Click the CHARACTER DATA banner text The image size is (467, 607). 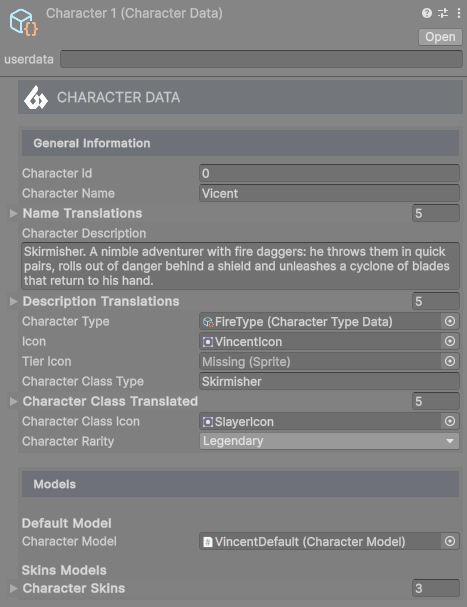(x=118, y=97)
